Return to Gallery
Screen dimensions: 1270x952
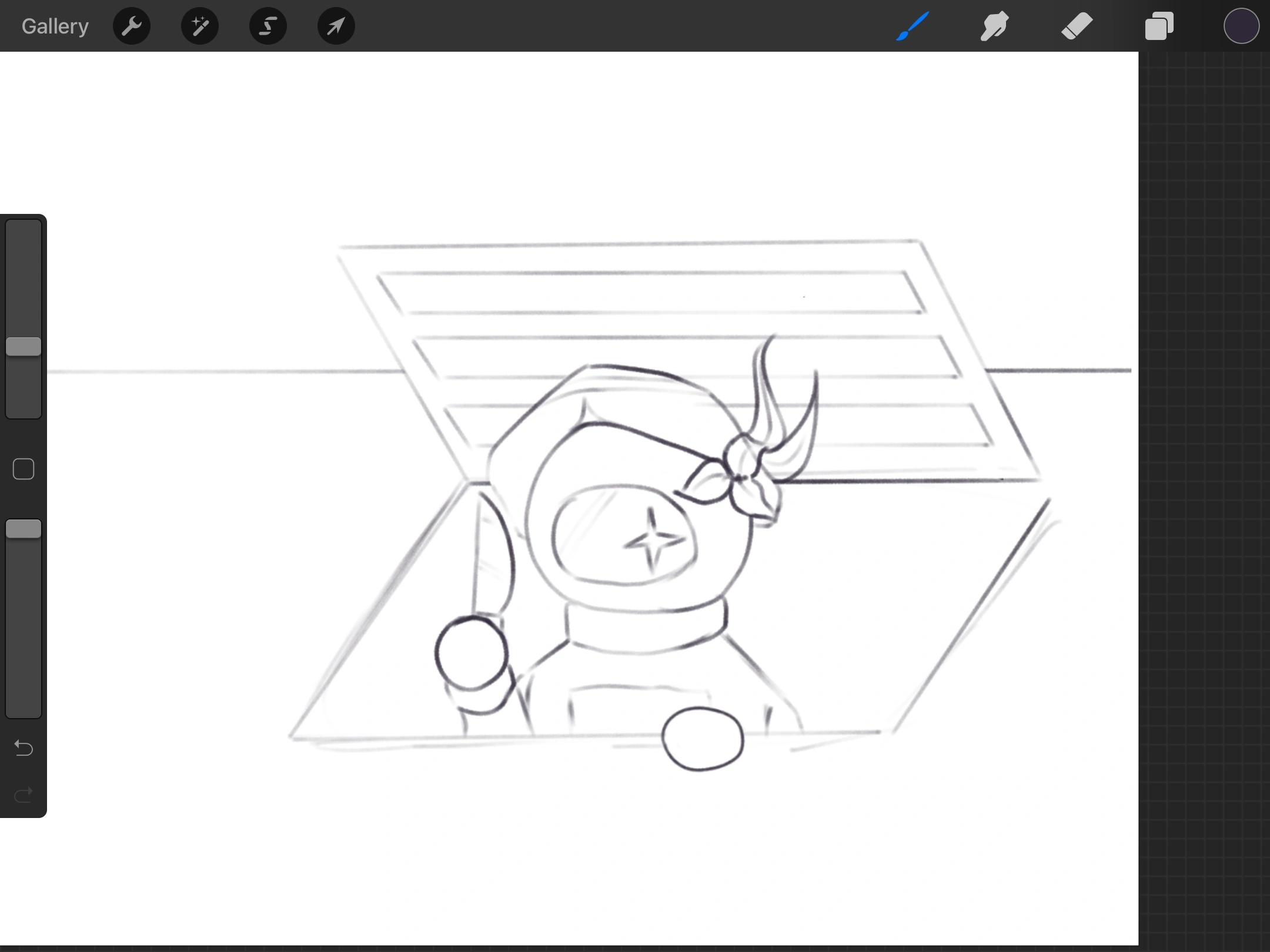tap(55, 26)
